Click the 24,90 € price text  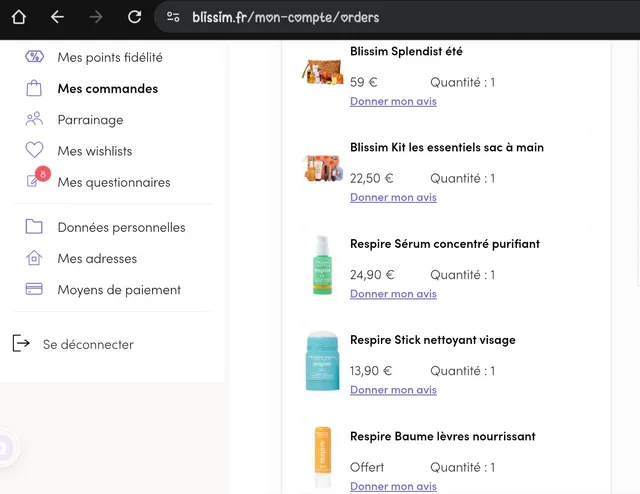[372, 275]
